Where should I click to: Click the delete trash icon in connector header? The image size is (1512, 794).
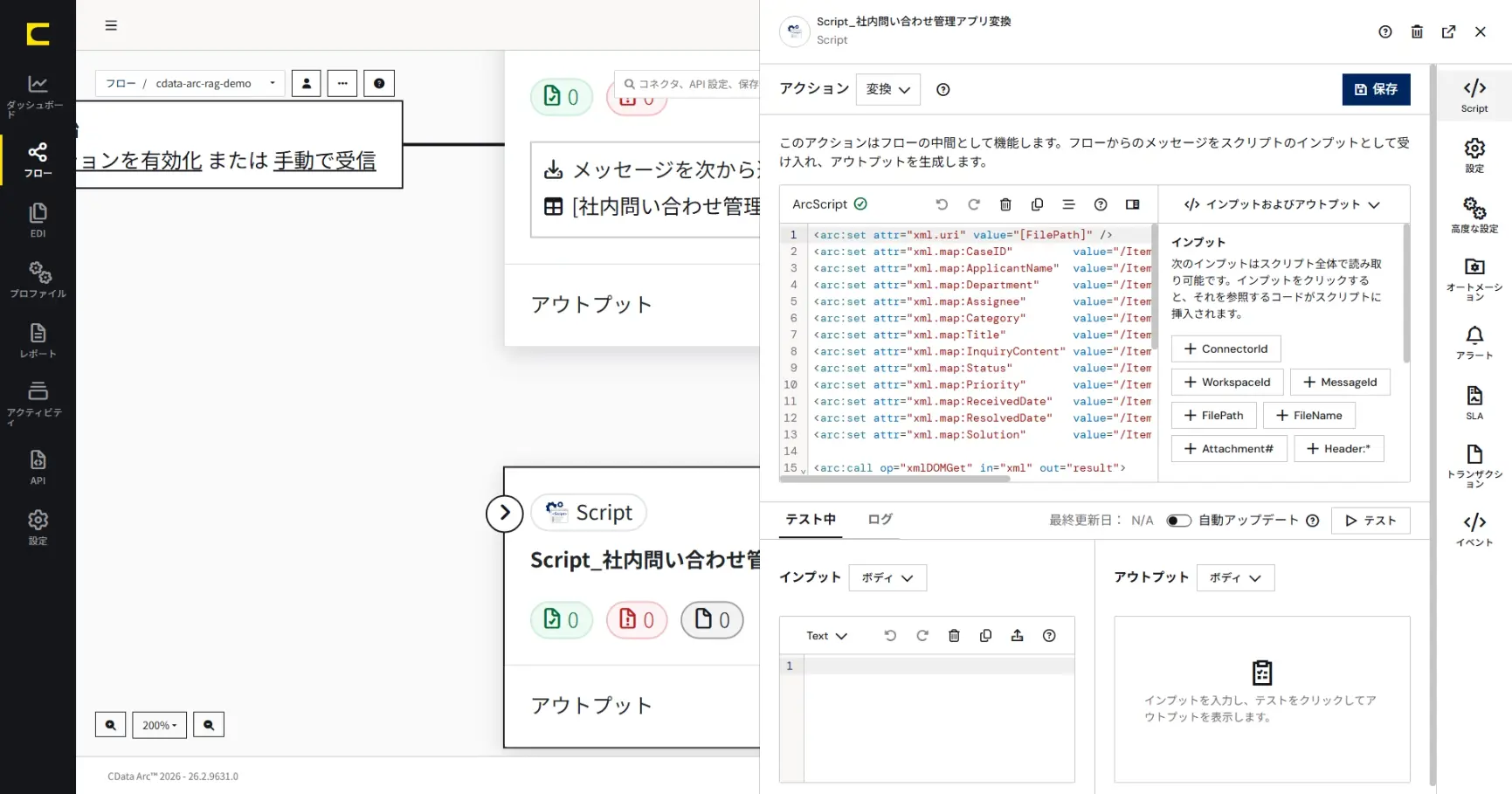click(x=1417, y=31)
